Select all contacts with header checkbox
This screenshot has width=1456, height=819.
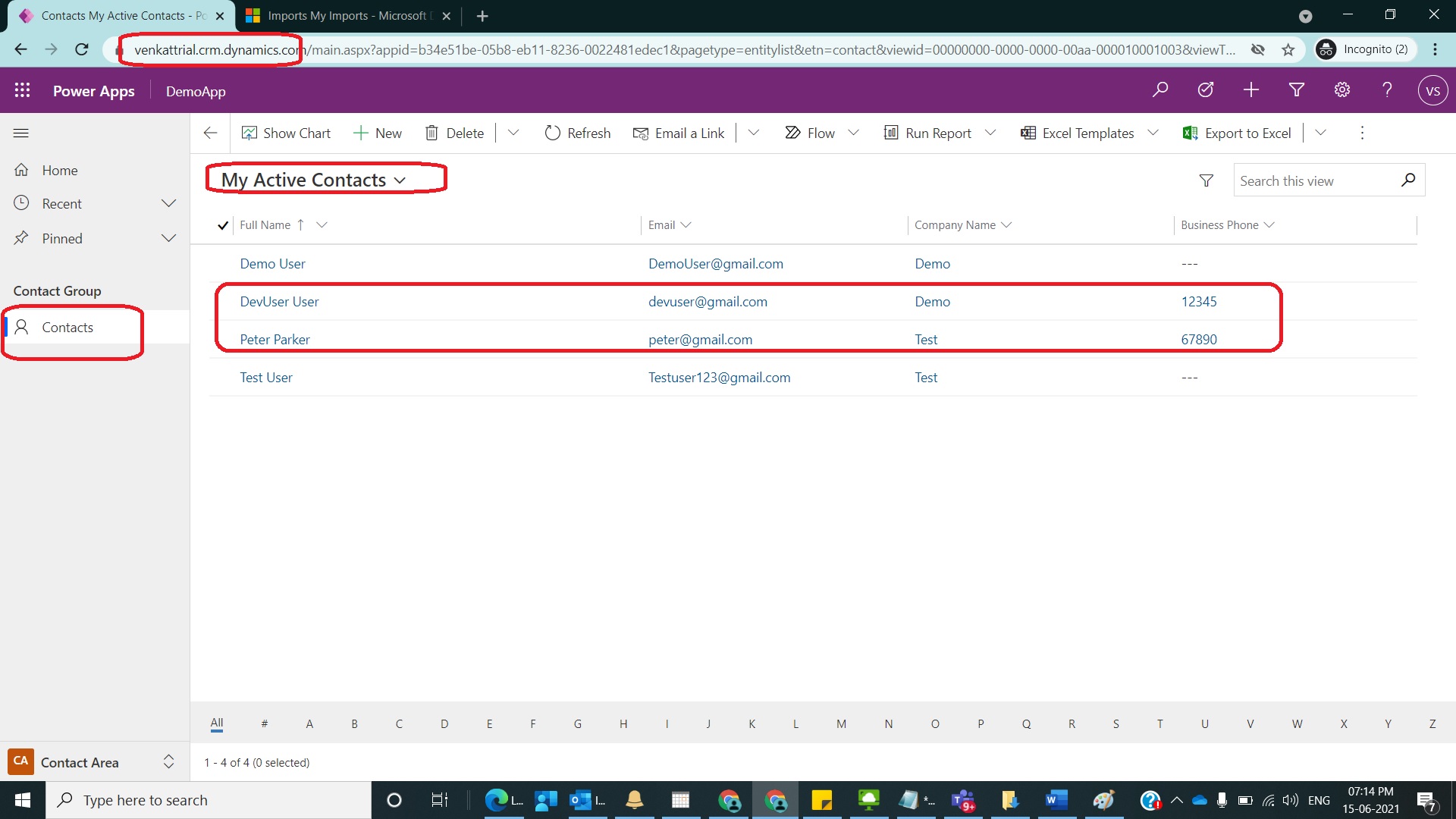coord(222,224)
